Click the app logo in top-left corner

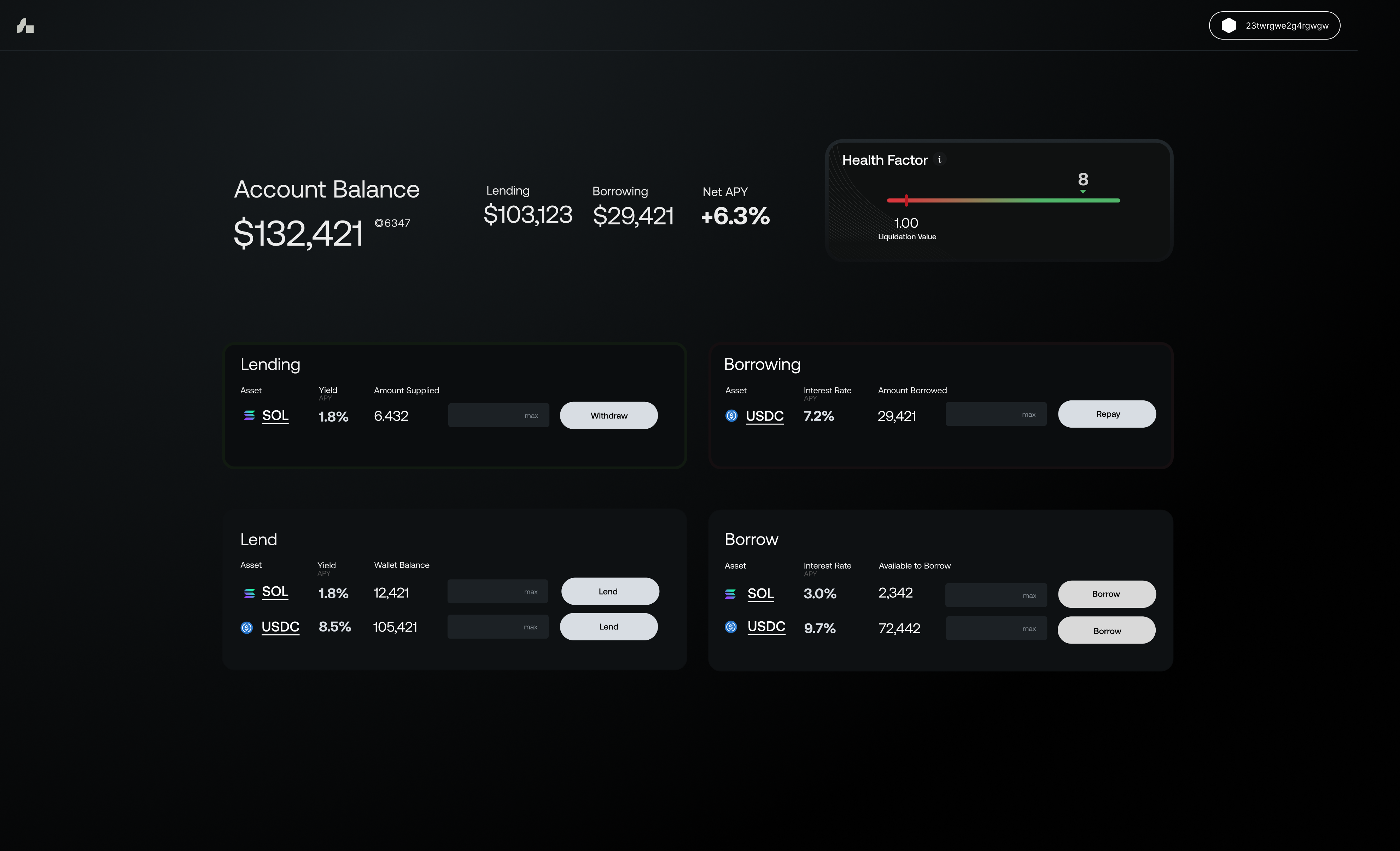coord(25,25)
